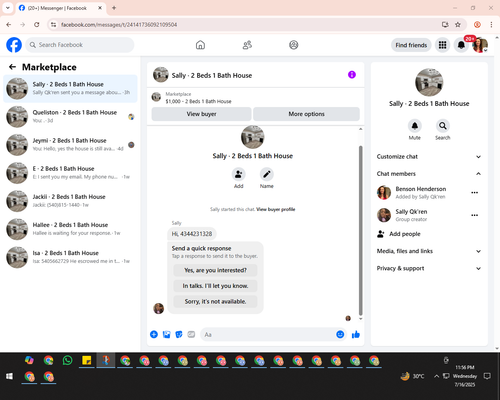Open the emoji picker in message field

[x=340, y=334]
